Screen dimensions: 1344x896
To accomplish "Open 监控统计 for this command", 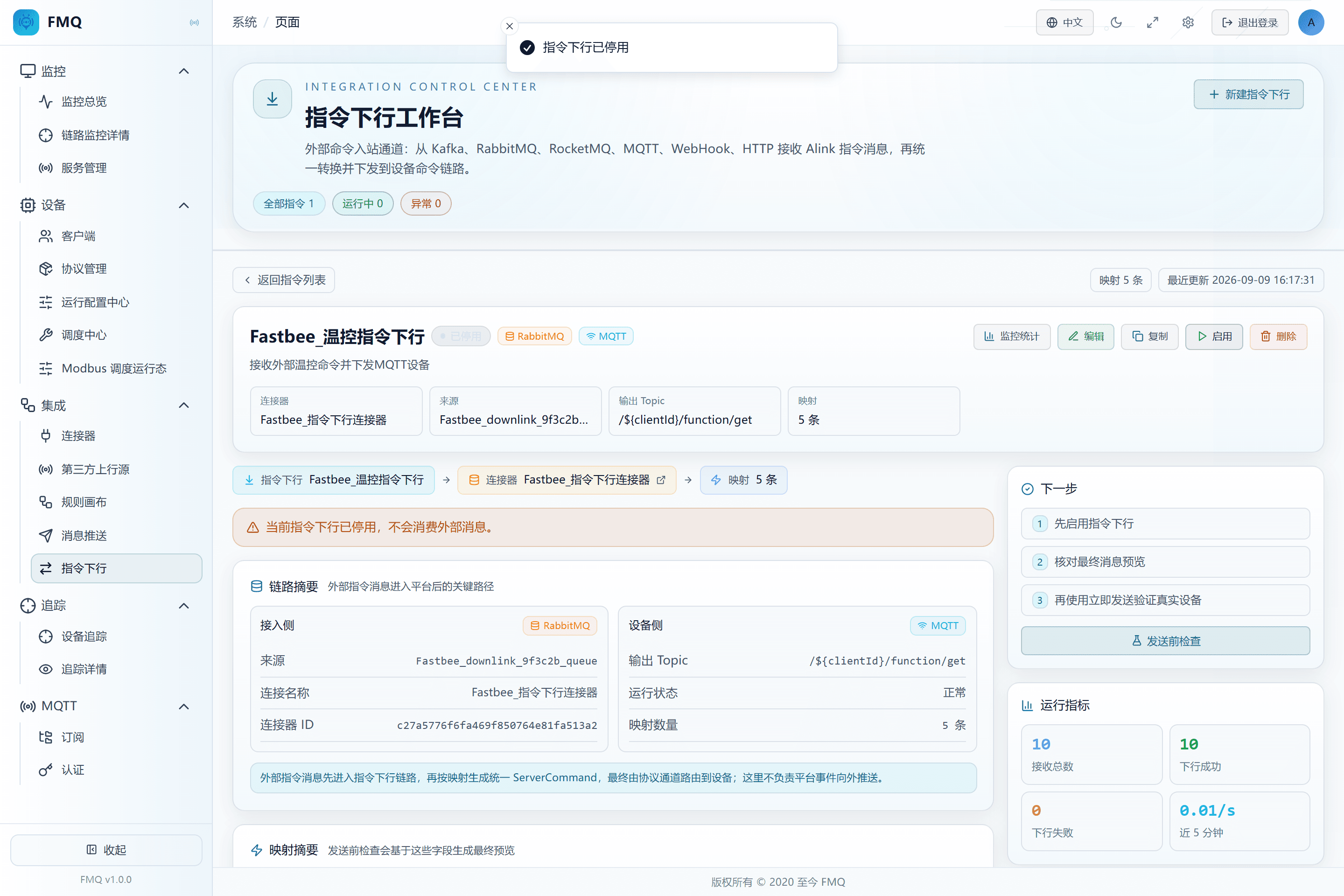I will click(1011, 336).
